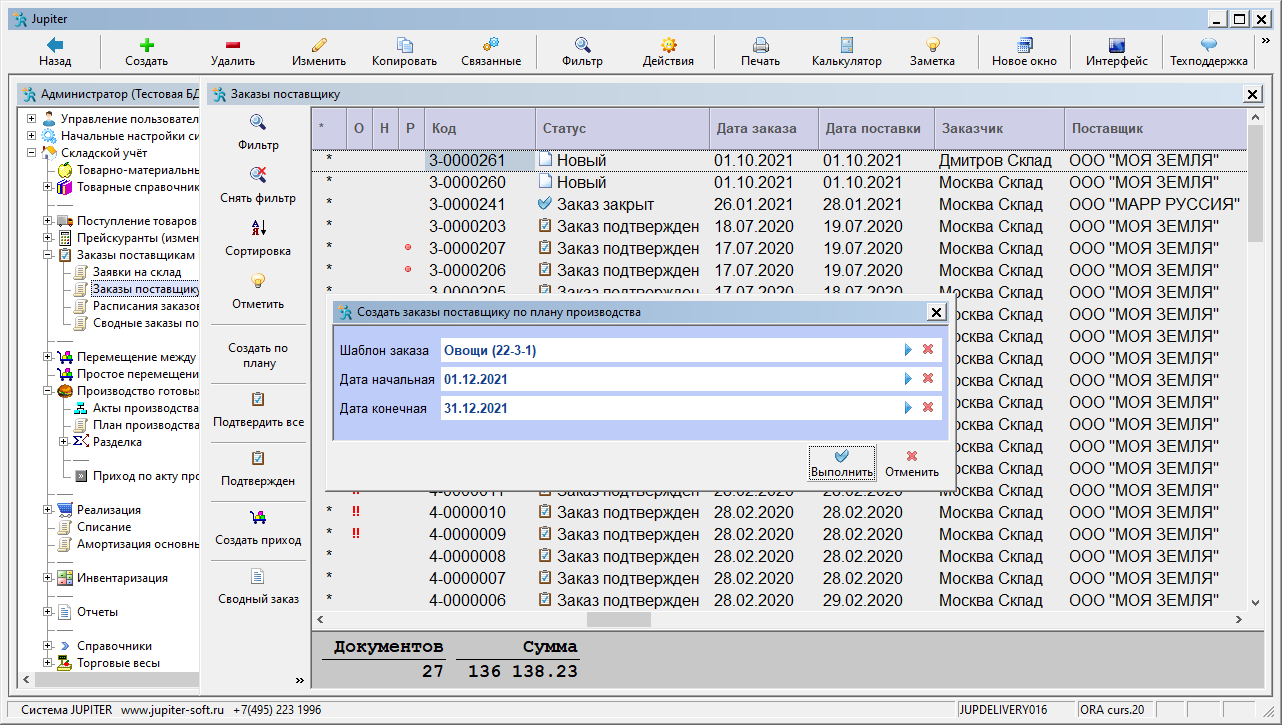Clear the Дата конечная field
Viewport: 1282px width, 725px height.
tap(928, 408)
